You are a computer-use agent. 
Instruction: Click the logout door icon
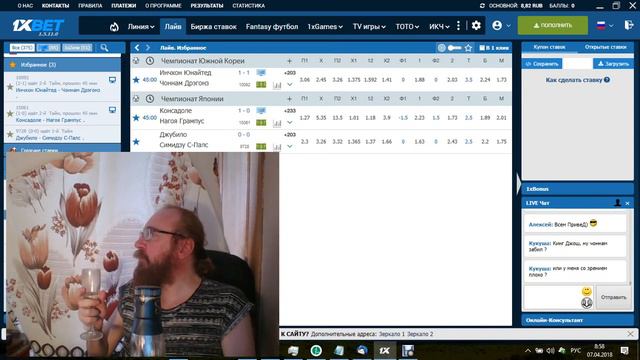tap(629, 25)
